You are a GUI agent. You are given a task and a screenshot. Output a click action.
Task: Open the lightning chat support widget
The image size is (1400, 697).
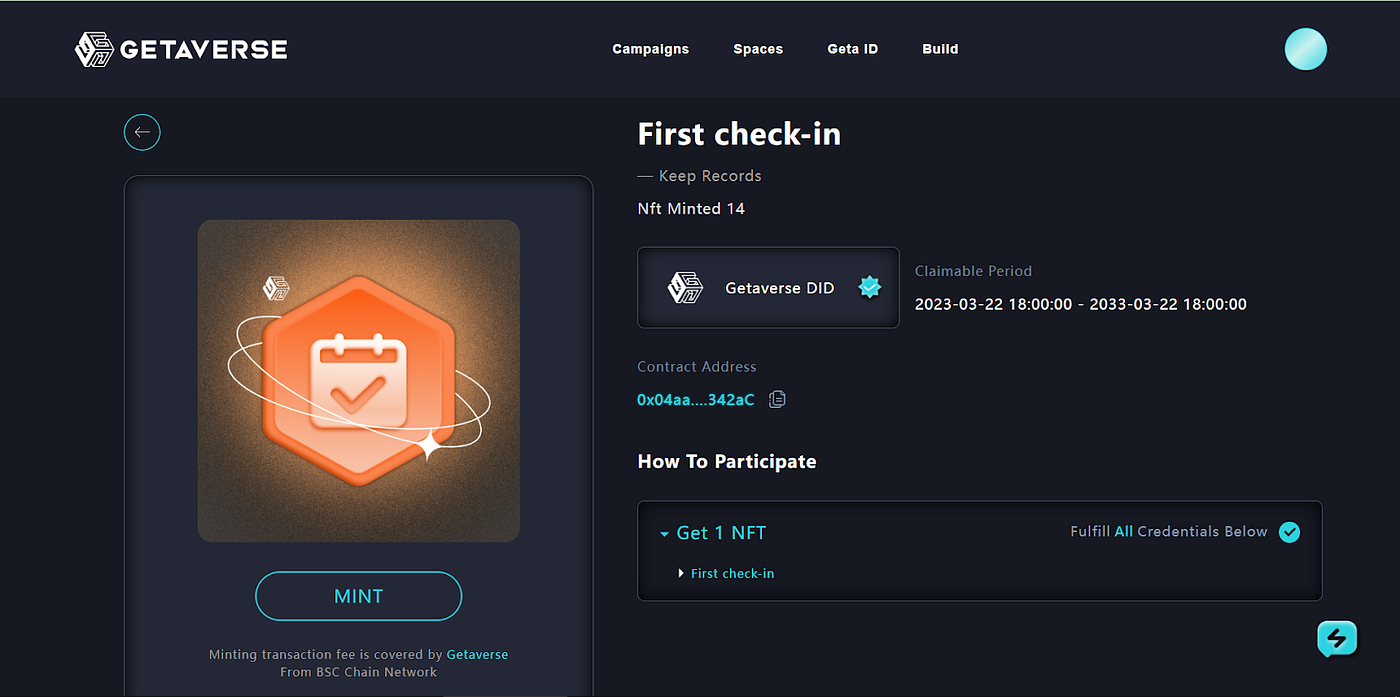(1337, 638)
